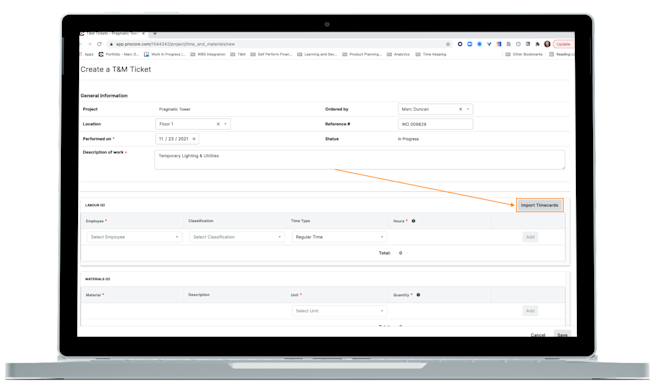Open the Apps bookmark shortcut
This screenshot has width=658, height=386.
(87, 55)
